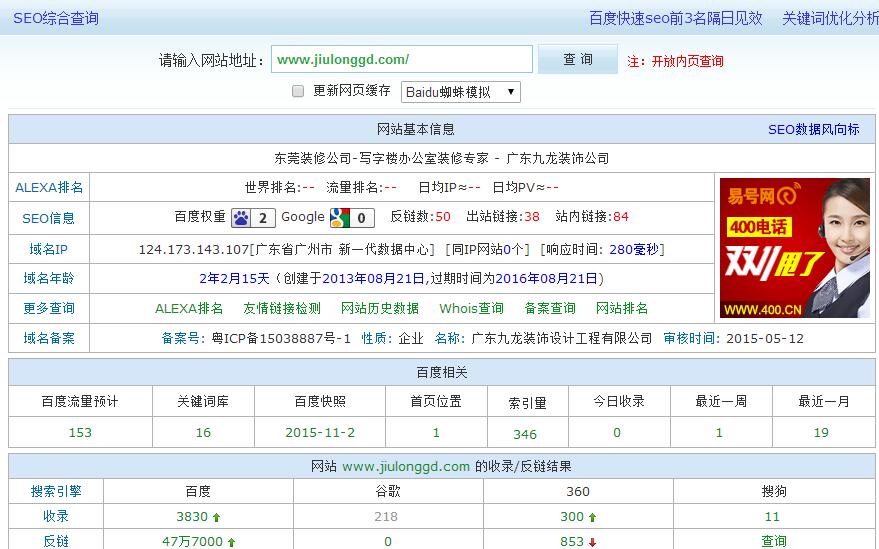Open the 备案查询 link

(x=550, y=308)
